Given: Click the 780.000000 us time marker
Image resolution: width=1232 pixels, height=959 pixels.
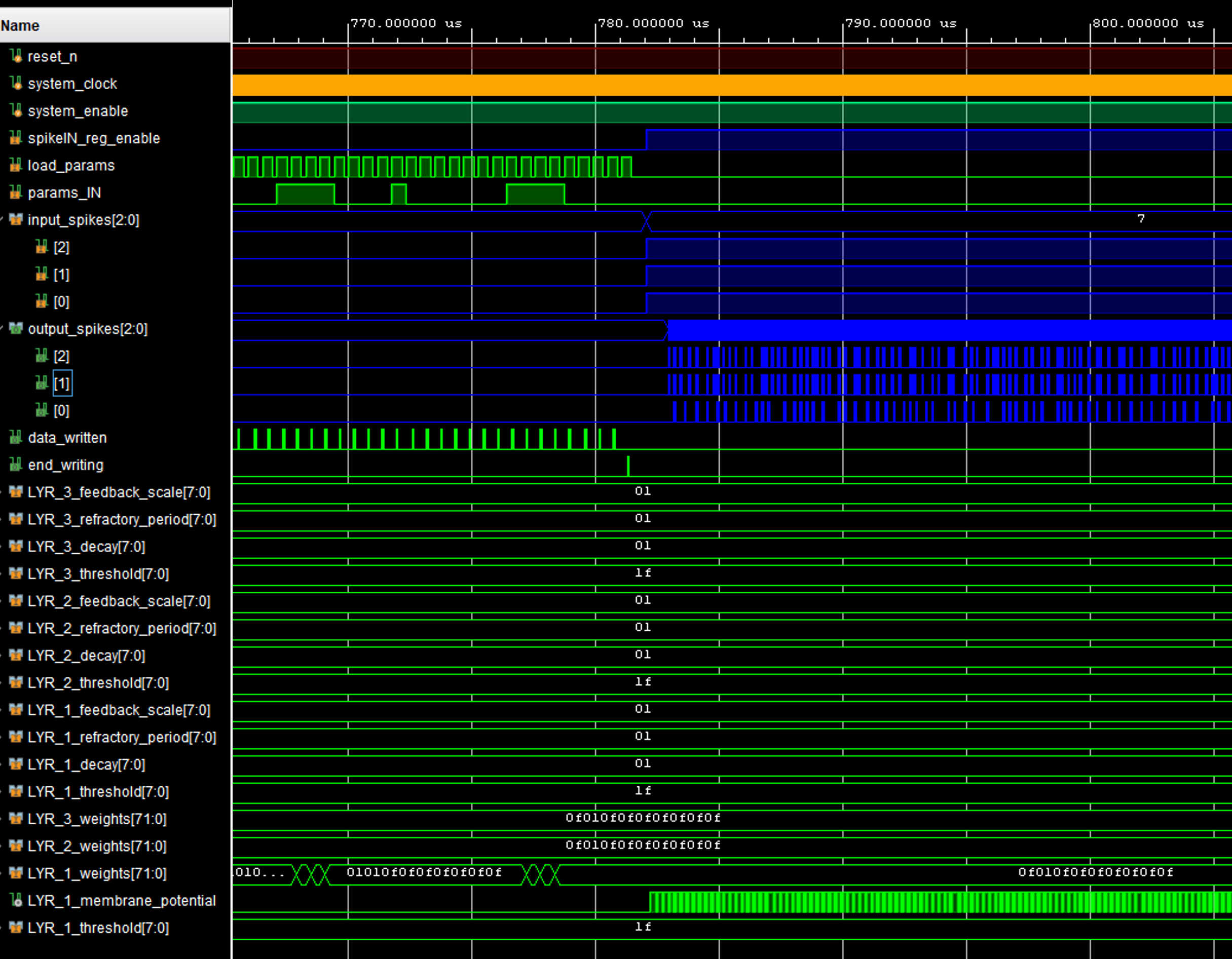Looking at the screenshot, I should point(653,24).
